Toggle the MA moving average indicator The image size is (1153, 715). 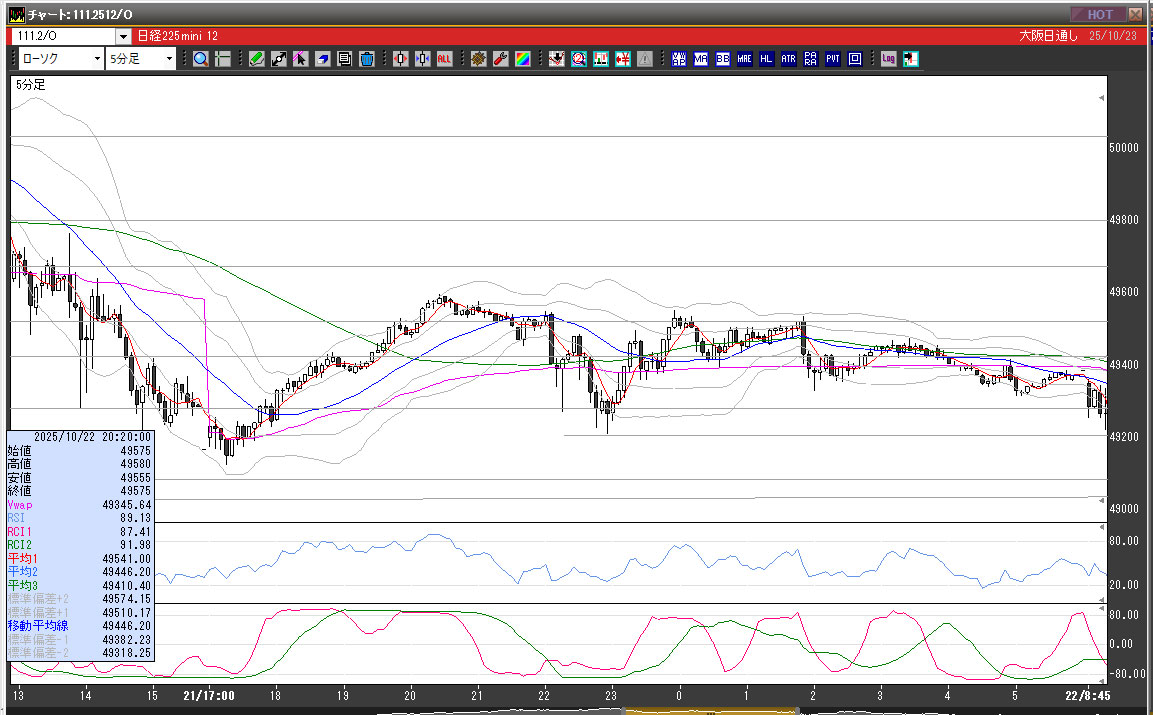click(x=701, y=59)
